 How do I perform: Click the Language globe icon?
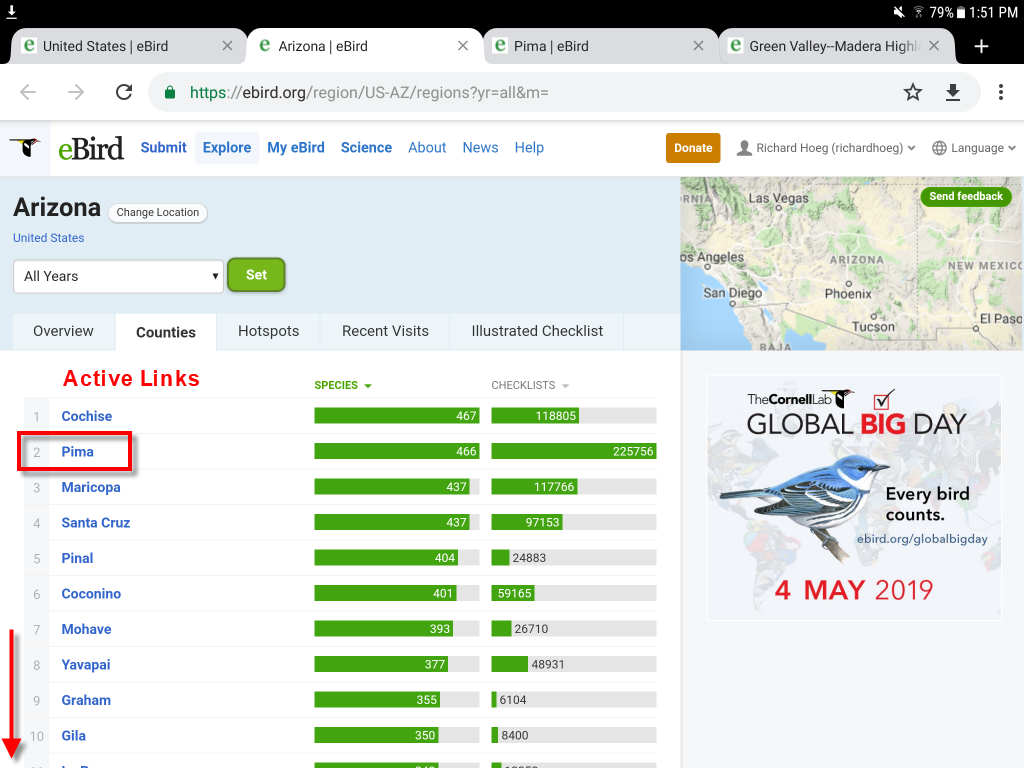click(939, 148)
